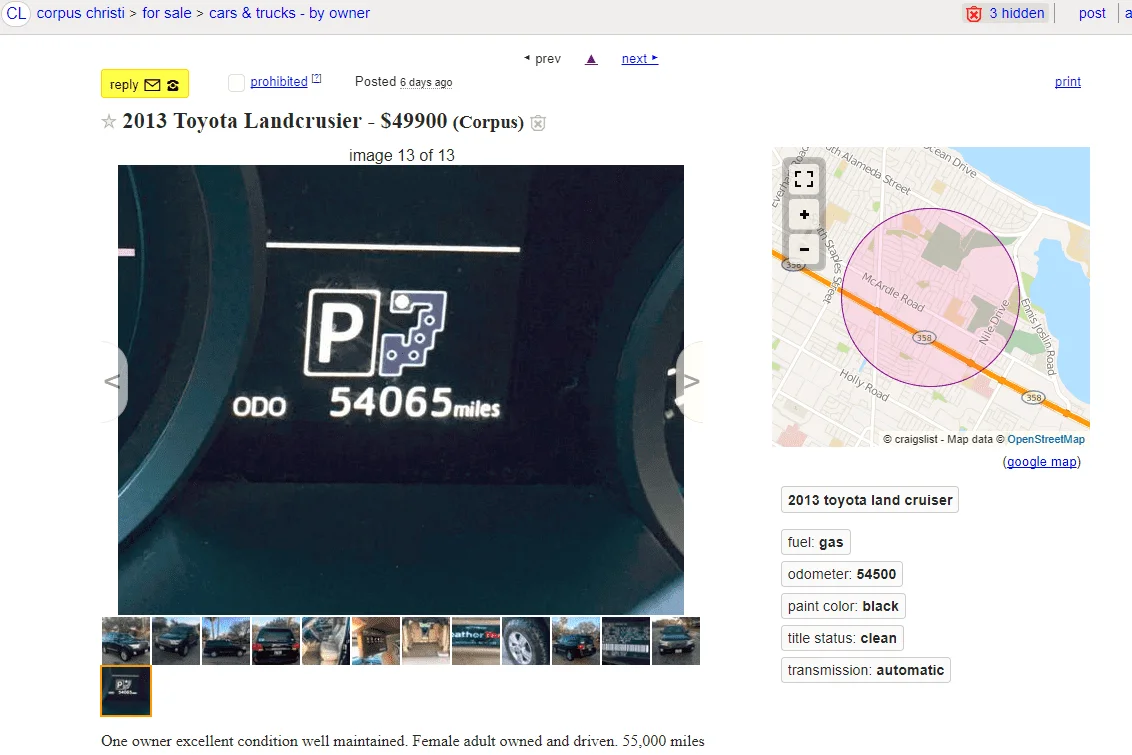Image resolution: width=1132 pixels, height=755 pixels.
Task: Show next image with right arrow
Action: tap(689, 381)
